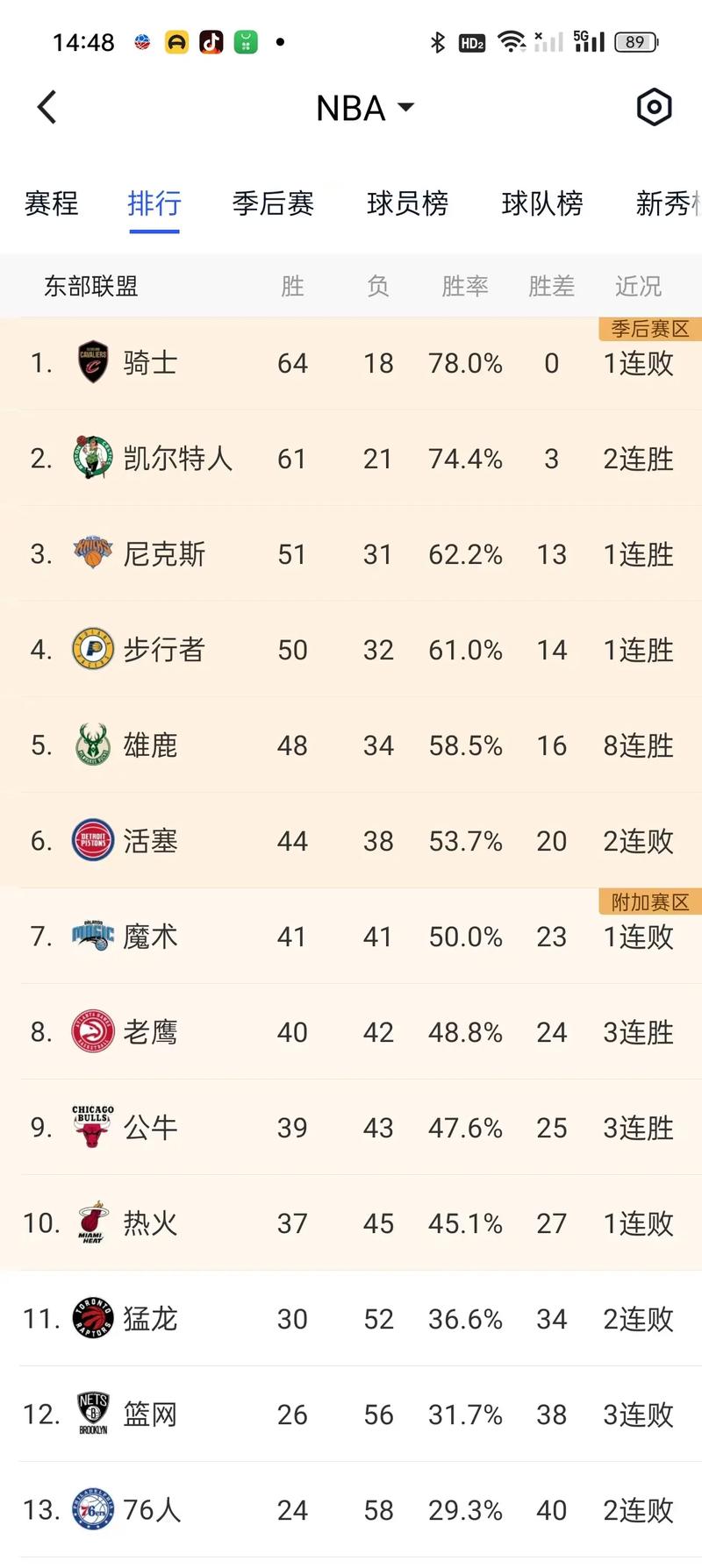
Task: Open the NBA league dropdown
Action: click(x=365, y=107)
